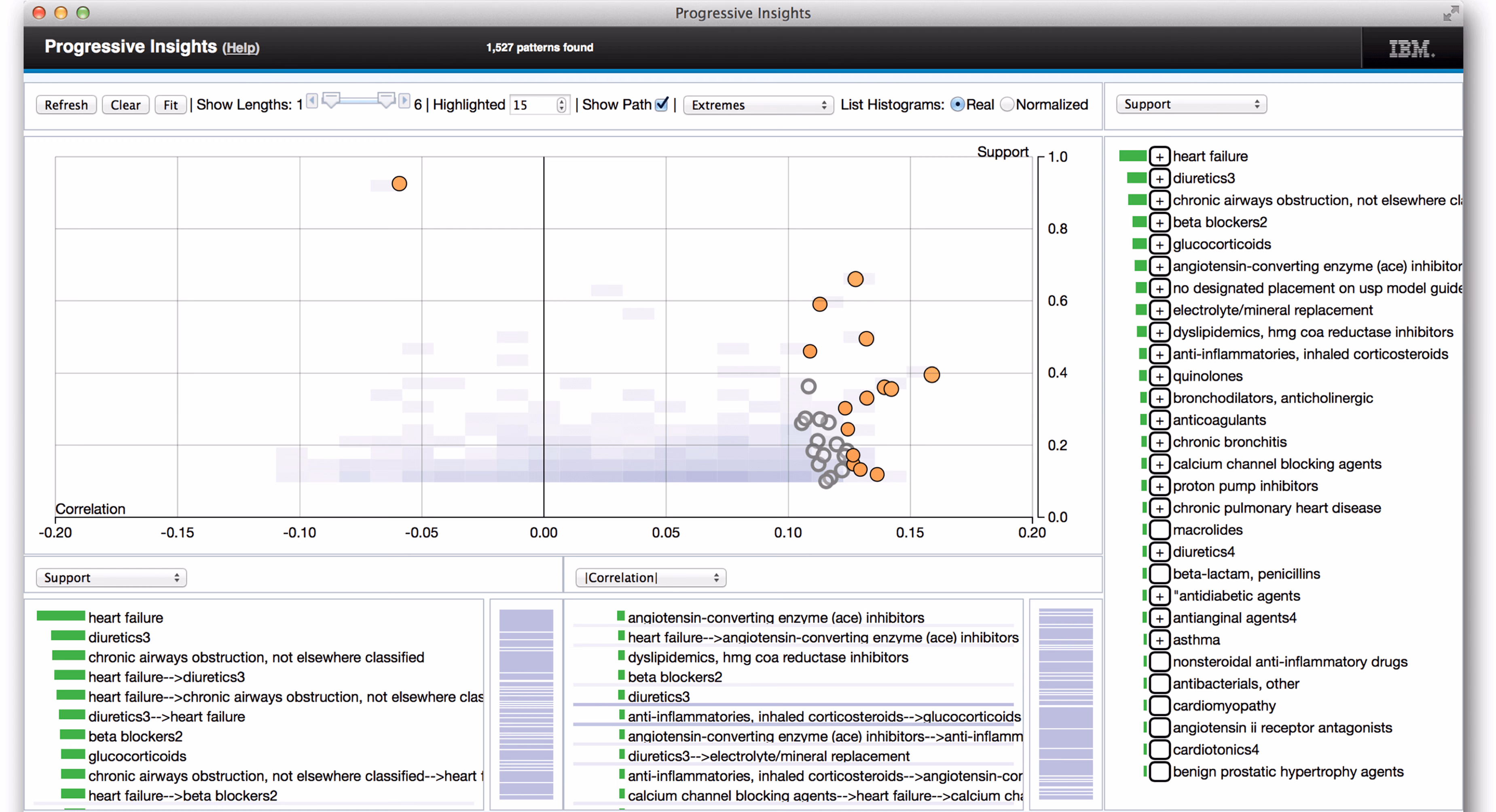The width and height of the screenshot is (1496, 812).
Task: Click the right arrow of the lengths slider
Action: [x=404, y=101]
